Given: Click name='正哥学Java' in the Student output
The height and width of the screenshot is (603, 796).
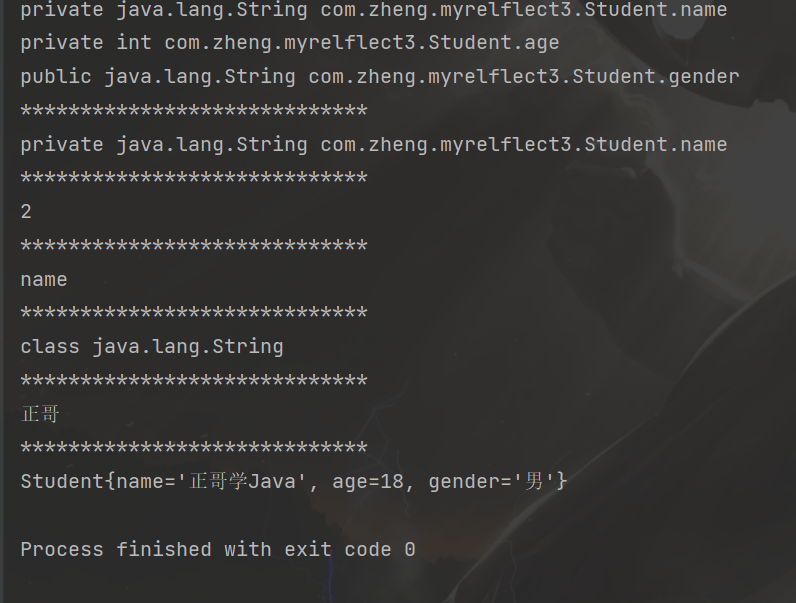Looking at the screenshot, I should tap(212, 482).
